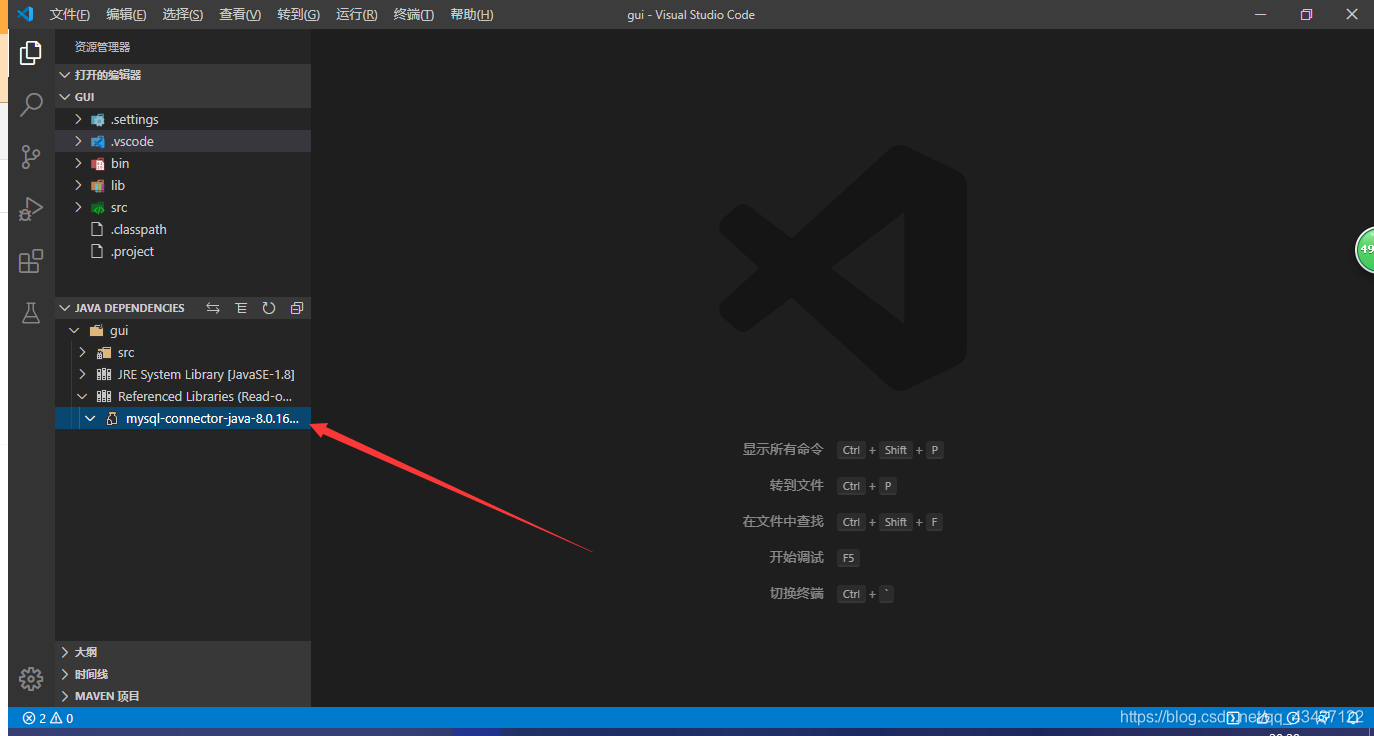Select mysql-connector-java-8.0.16 jar entry
This screenshot has width=1374, height=736.
tap(183, 418)
